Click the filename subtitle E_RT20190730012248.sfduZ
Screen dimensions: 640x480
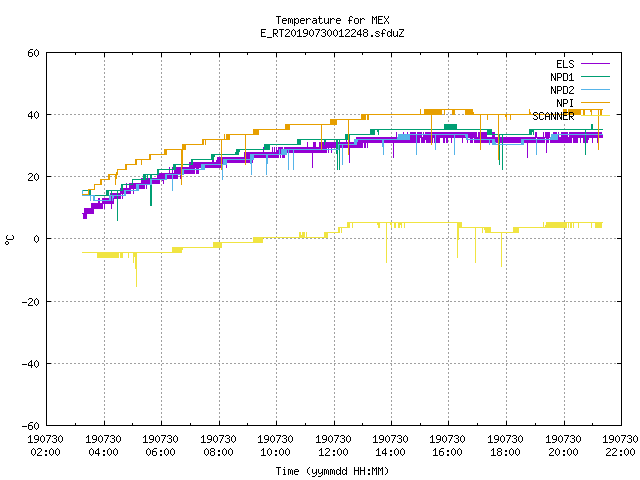pos(332,33)
